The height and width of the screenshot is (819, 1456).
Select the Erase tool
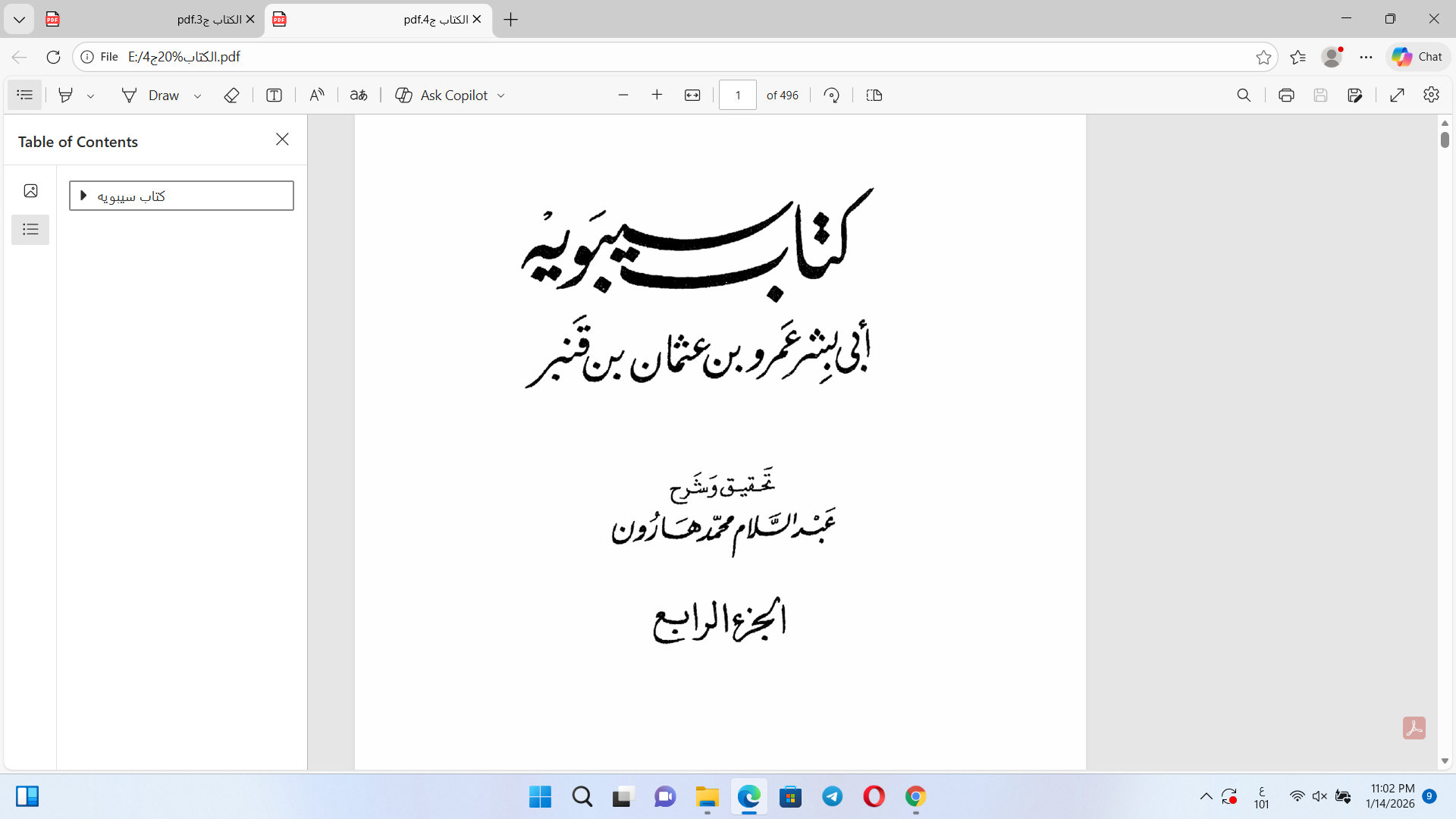pos(232,95)
